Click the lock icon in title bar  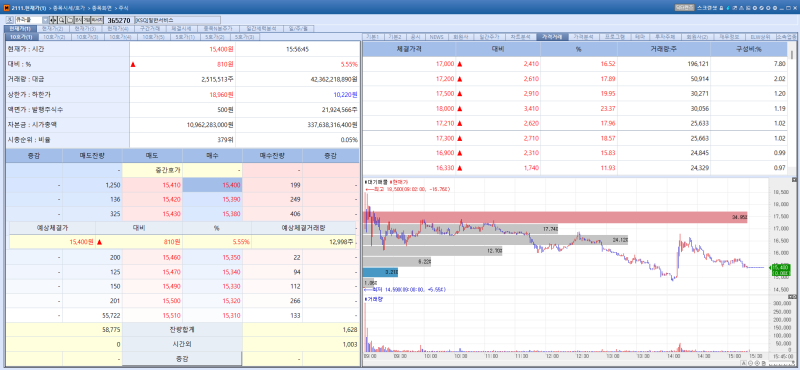(x=721, y=8)
